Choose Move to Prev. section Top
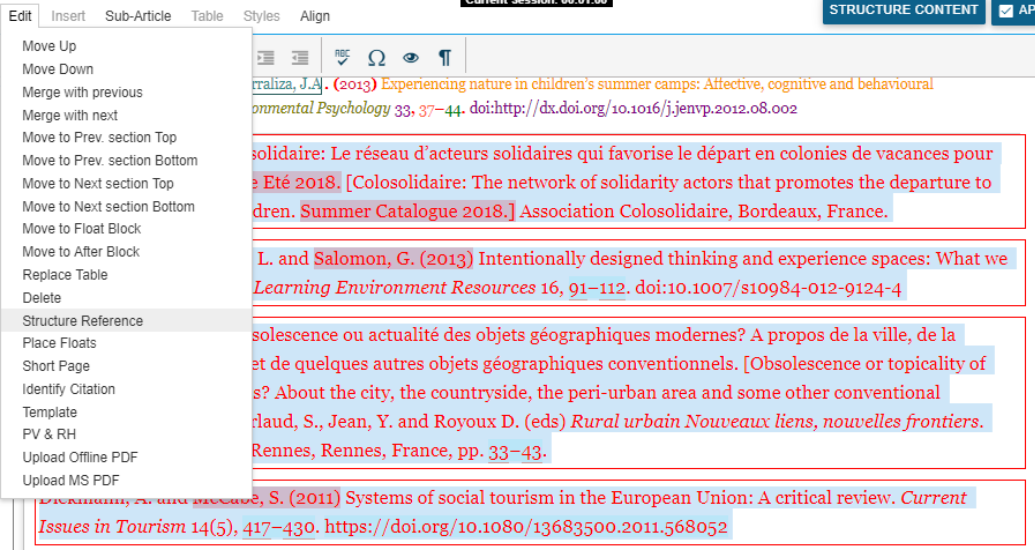1035x559 pixels. pyautogui.click(x=126, y=137)
